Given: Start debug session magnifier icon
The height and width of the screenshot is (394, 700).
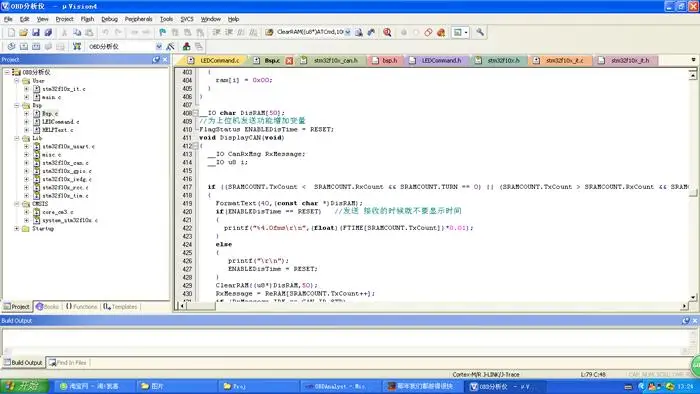Looking at the screenshot, I should point(387,32).
